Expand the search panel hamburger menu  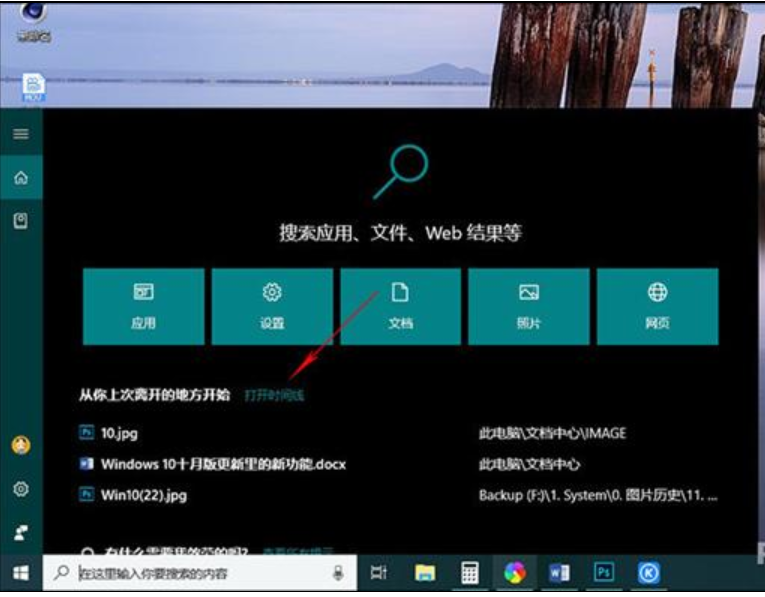coord(20,134)
